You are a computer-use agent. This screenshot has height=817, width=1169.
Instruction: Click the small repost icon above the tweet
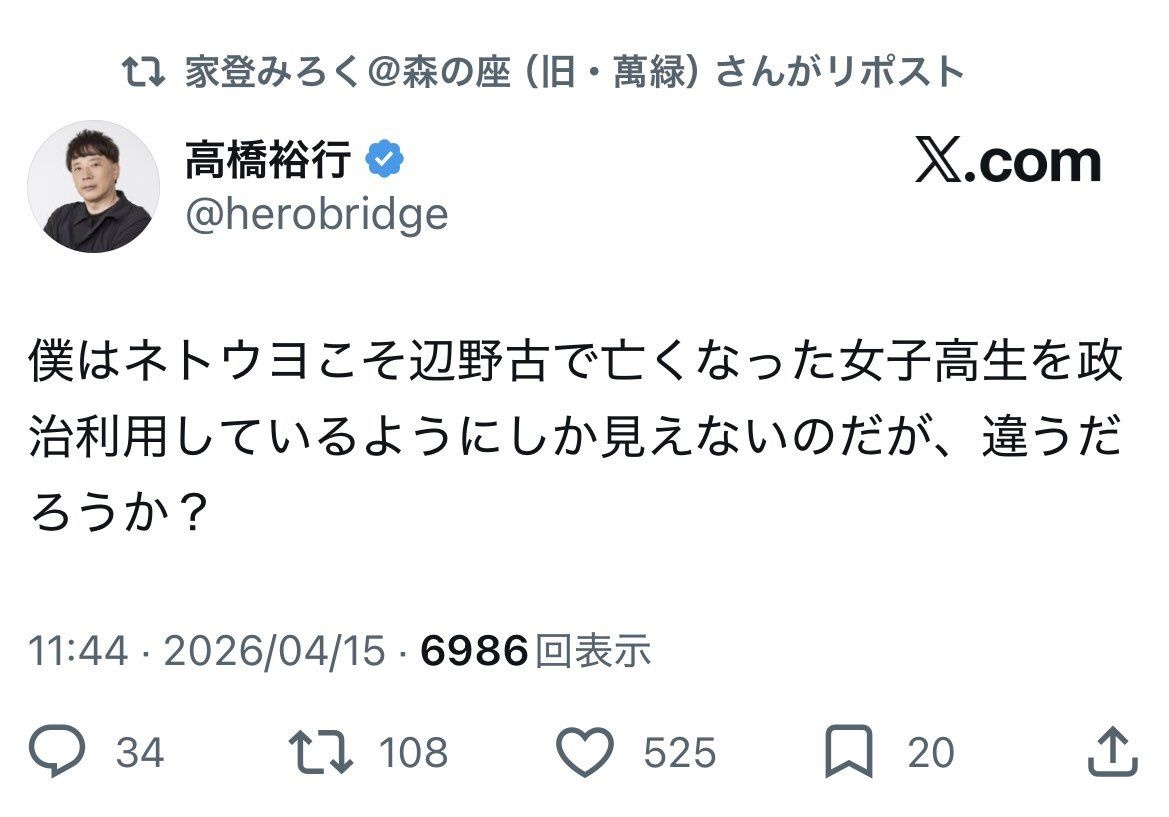coord(143,73)
